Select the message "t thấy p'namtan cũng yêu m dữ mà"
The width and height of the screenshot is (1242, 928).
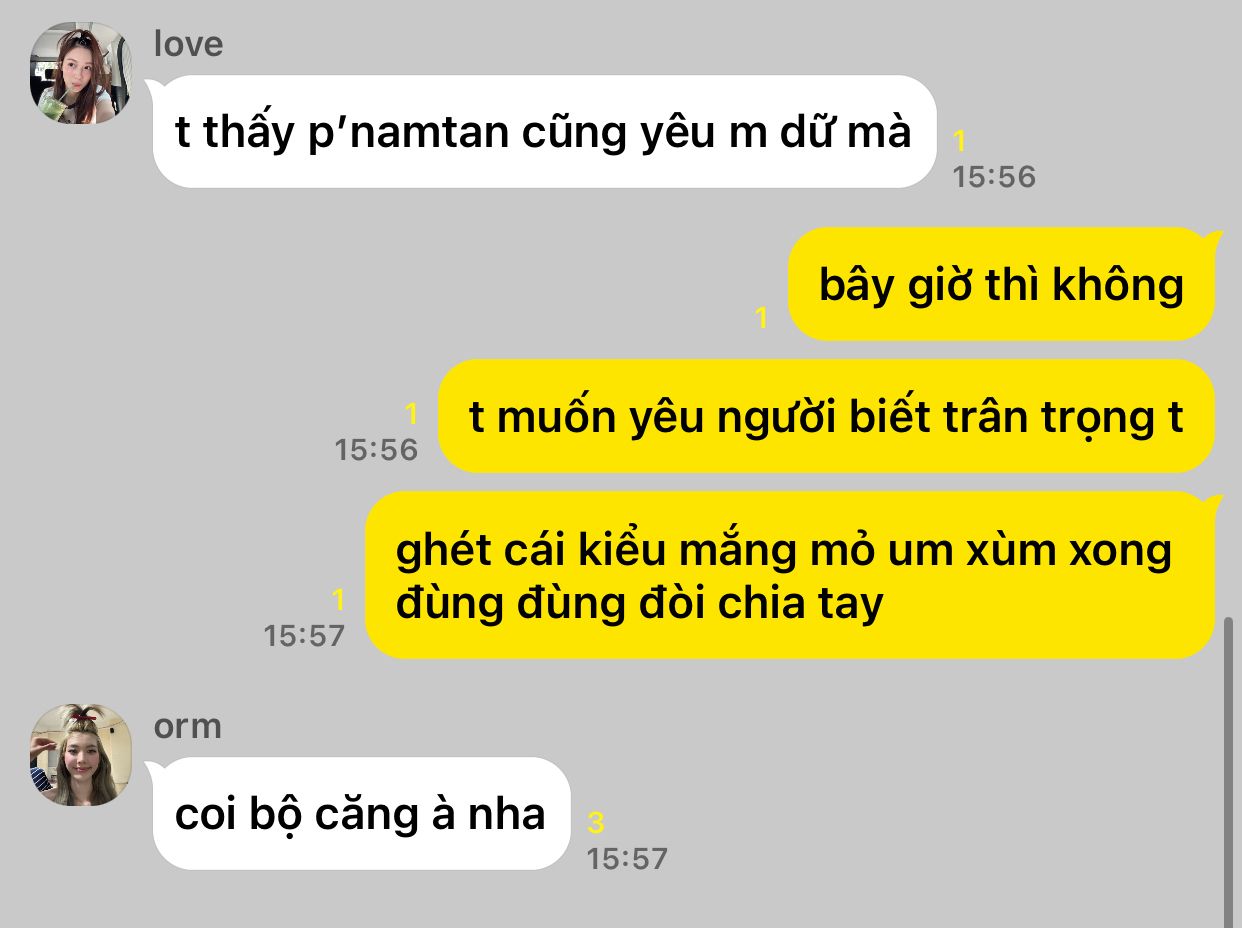point(544,131)
